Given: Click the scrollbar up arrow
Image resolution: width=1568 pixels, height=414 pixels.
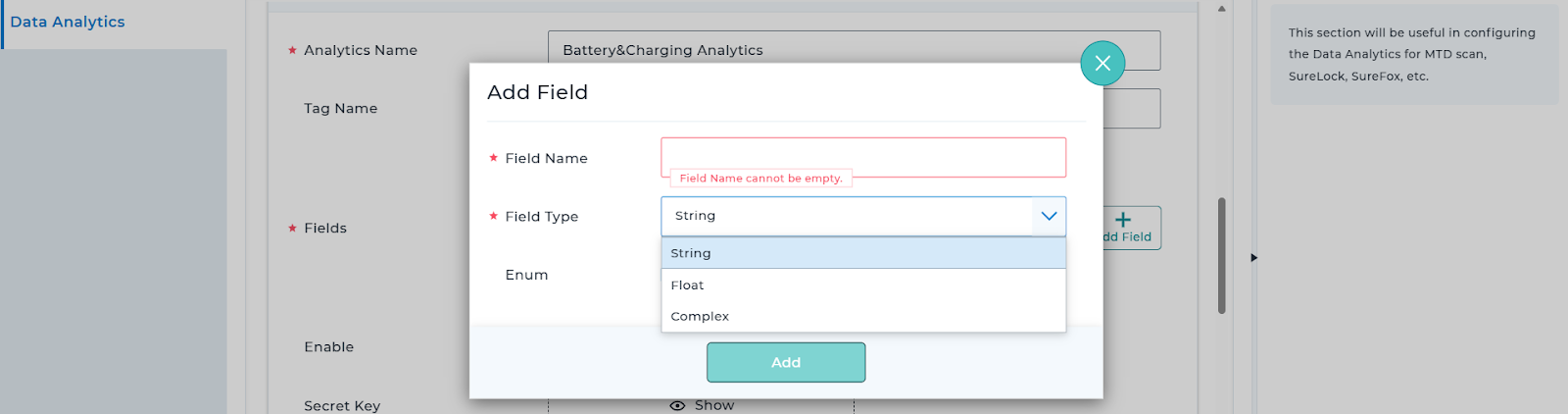Looking at the screenshot, I should pyautogui.click(x=1221, y=9).
